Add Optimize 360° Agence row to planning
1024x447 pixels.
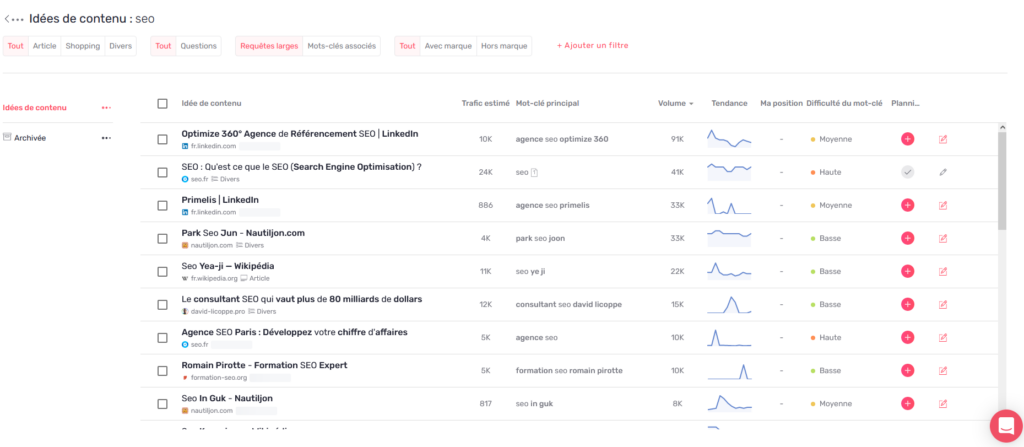(x=907, y=139)
